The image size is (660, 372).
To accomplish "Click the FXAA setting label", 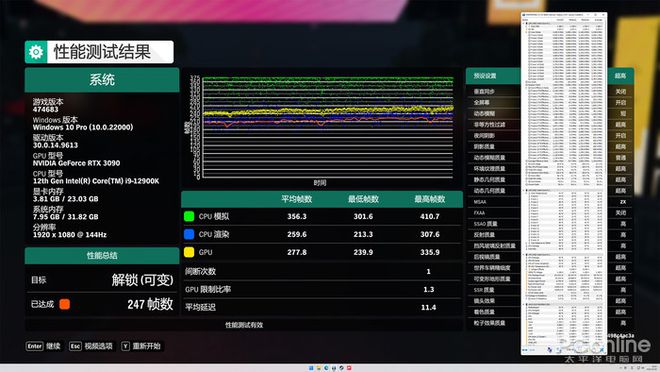I will tap(479, 213).
